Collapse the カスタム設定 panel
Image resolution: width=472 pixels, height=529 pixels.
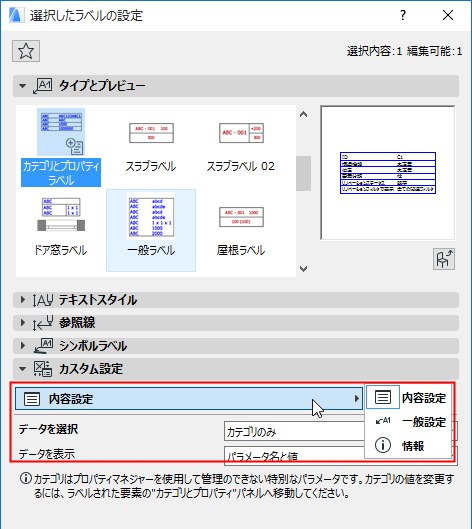[x=22, y=369]
